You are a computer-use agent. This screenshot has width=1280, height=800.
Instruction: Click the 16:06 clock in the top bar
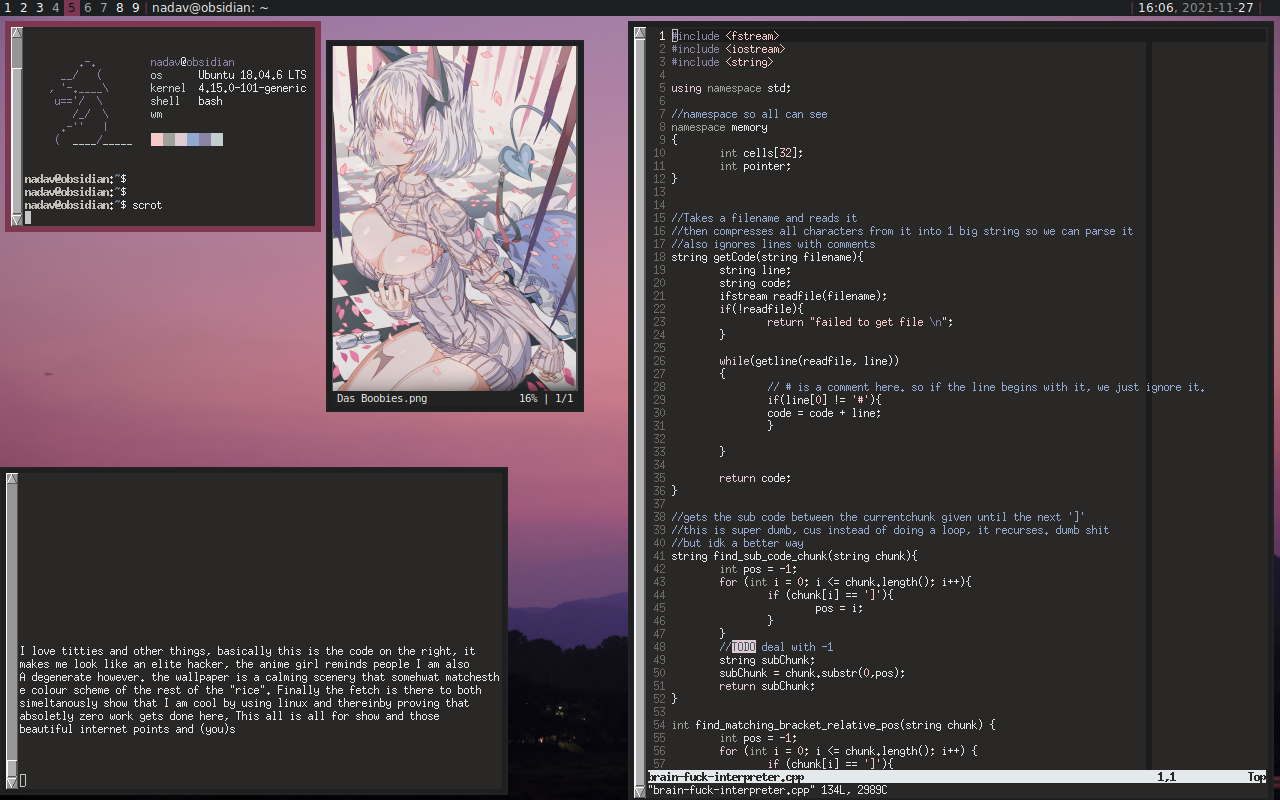[x=1156, y=8]
